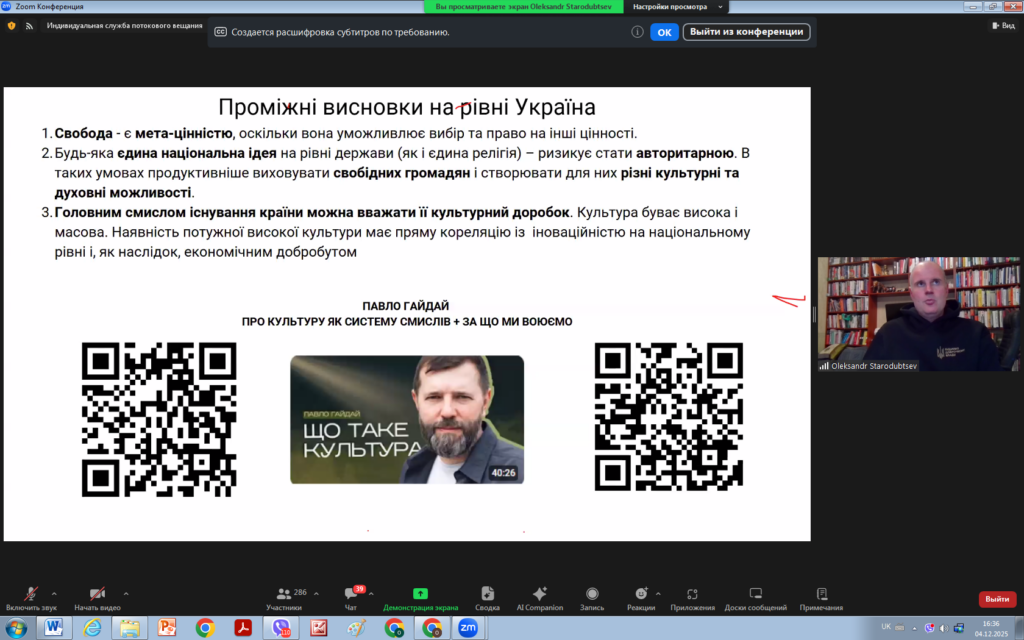Unmute microphone with Включить звук button
The height and width of the screenshot is (640, 1024).
[x=31, y=596]
